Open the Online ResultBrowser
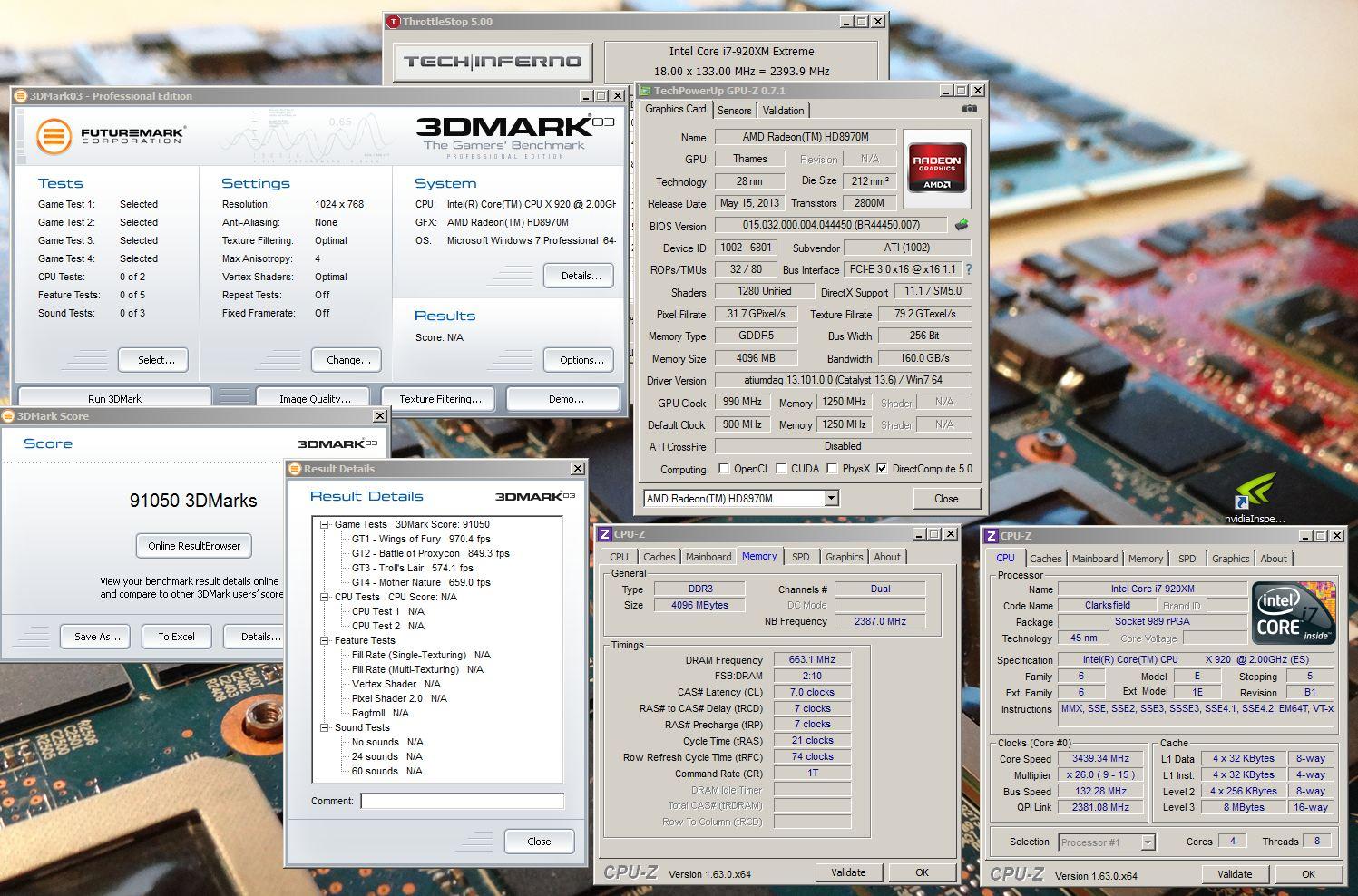Screen dimensions: 1358x896 click(x=194, y=546)
